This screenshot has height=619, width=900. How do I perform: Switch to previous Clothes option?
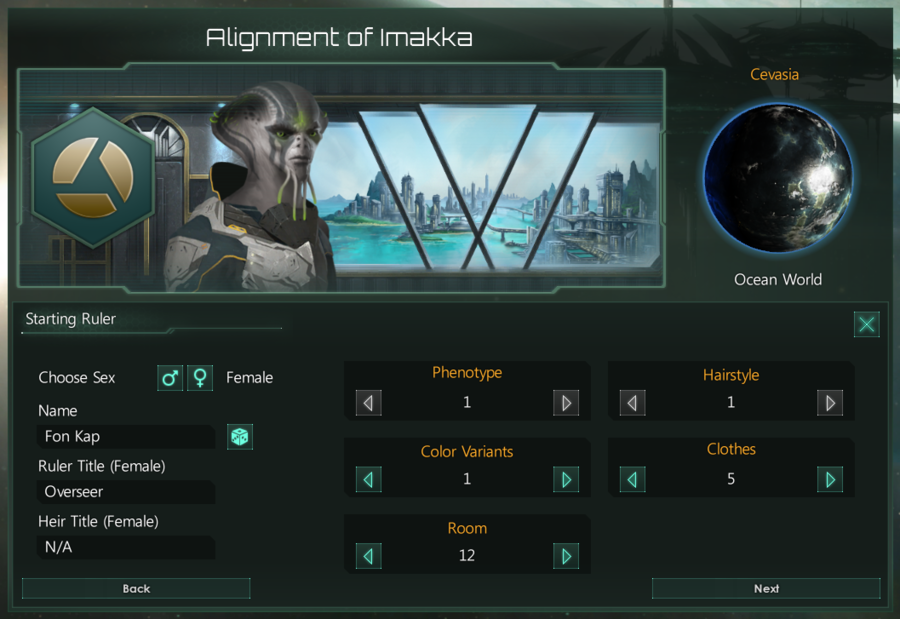point(632,479)
